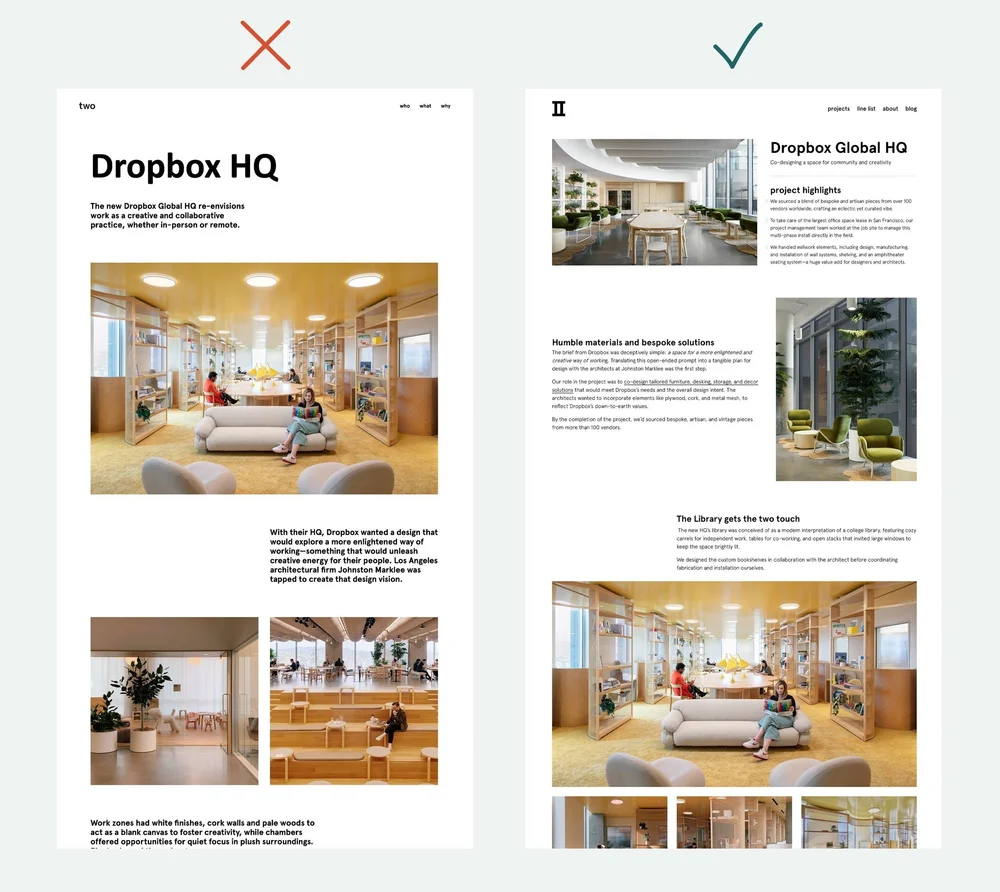Screen dimensions: 1000x892
Task: Open "blog" in right page navigation
Action: click(x=911, y=109)
